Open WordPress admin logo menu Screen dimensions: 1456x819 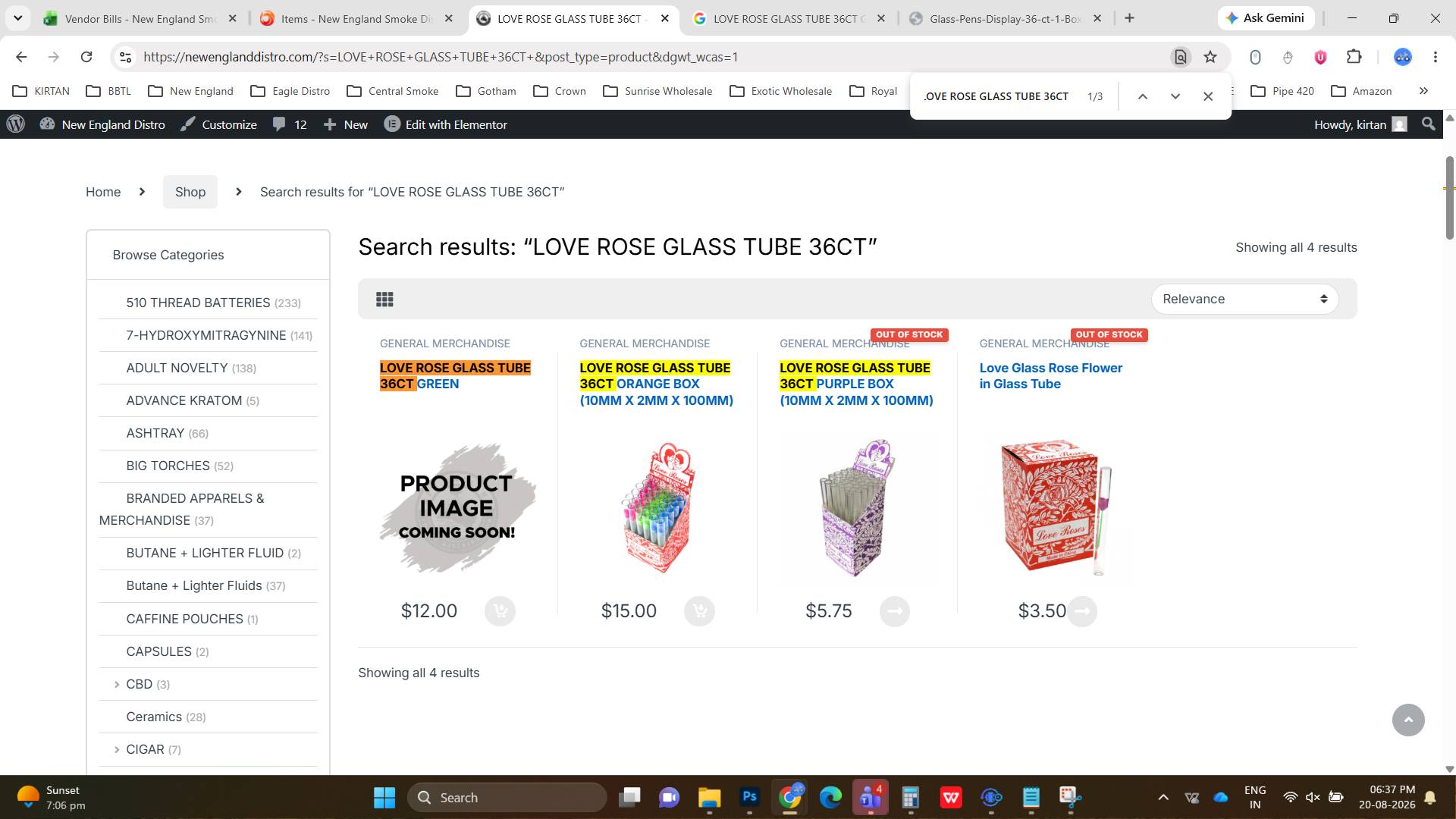tap(16, 124)
